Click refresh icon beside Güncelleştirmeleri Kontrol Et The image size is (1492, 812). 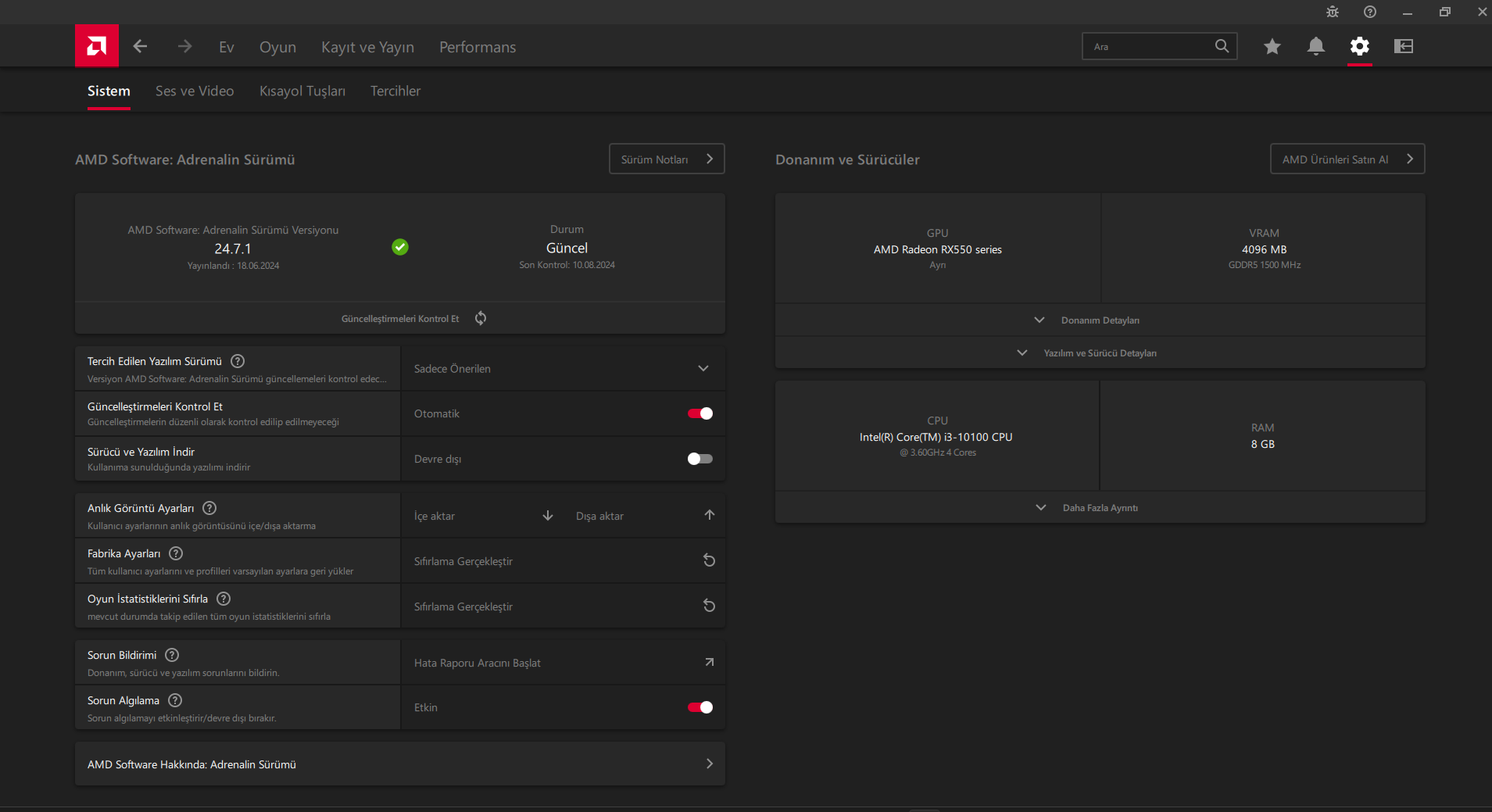point(481,318)
